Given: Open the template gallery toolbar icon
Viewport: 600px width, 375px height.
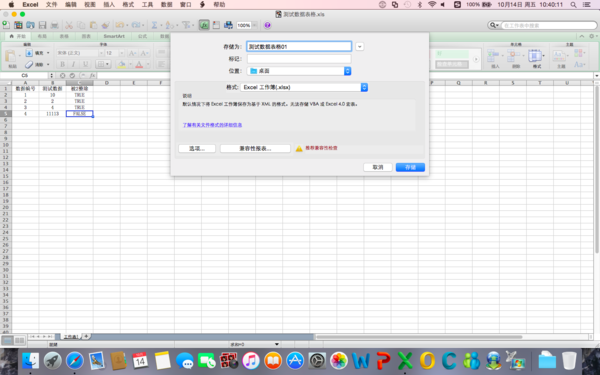Looking at the screenshot, I should 18,25.
